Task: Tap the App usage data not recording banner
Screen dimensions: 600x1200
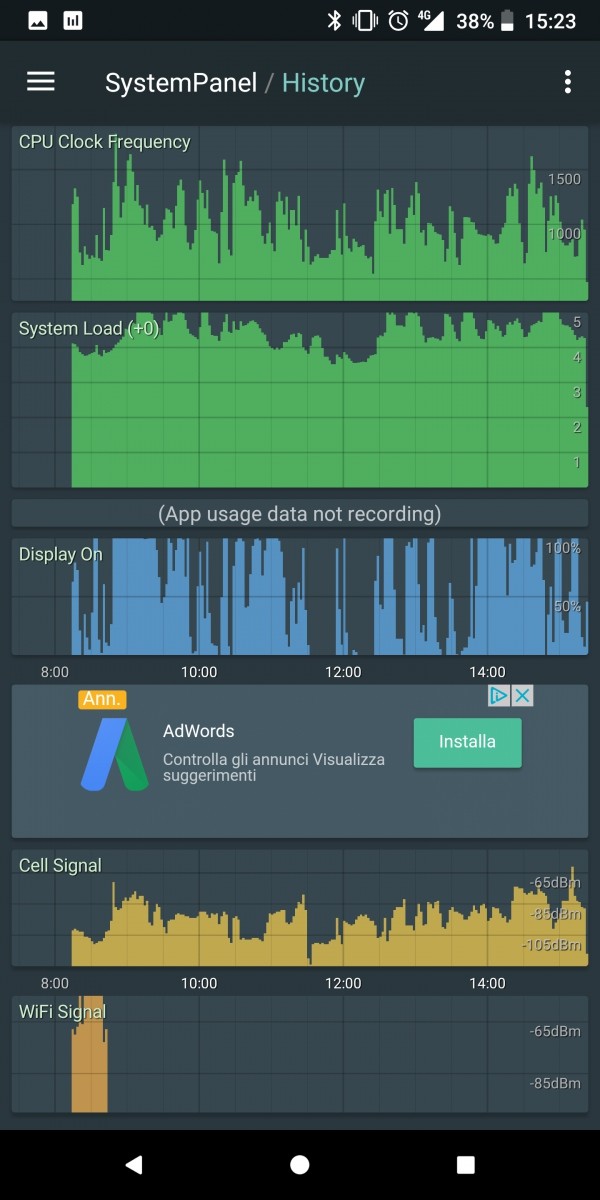Action: pyautogui.click(x=300, y=514)
